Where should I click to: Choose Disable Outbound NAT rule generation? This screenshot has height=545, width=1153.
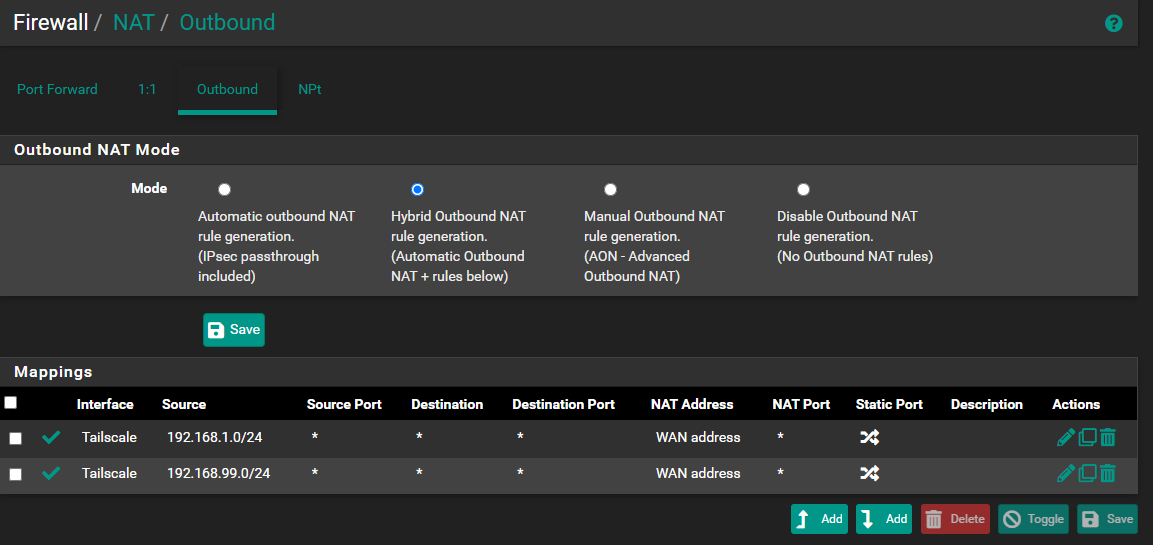pyautogui.click(x=803, y=190)
